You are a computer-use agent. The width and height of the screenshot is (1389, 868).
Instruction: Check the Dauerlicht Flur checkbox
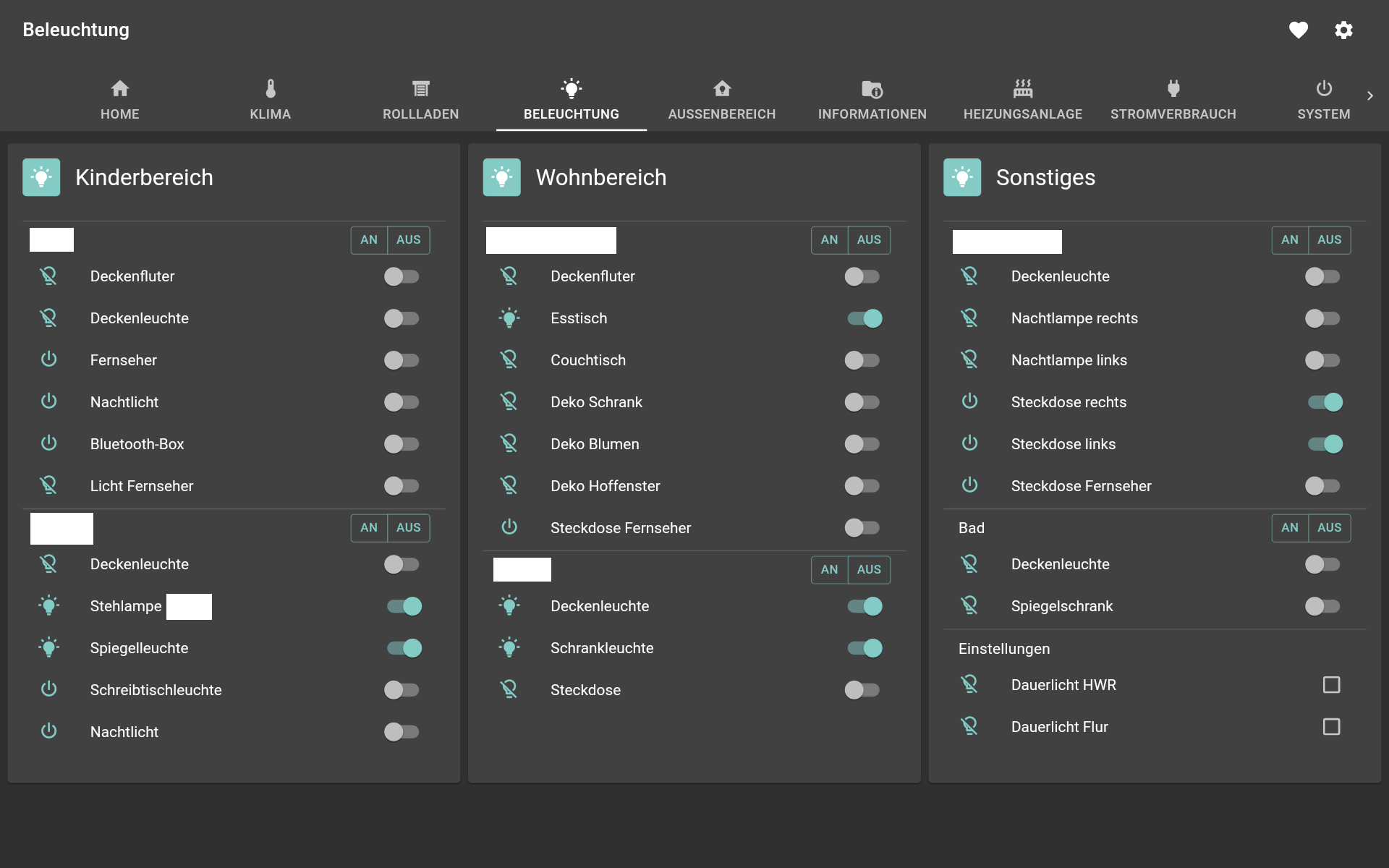click(1331, 727)
